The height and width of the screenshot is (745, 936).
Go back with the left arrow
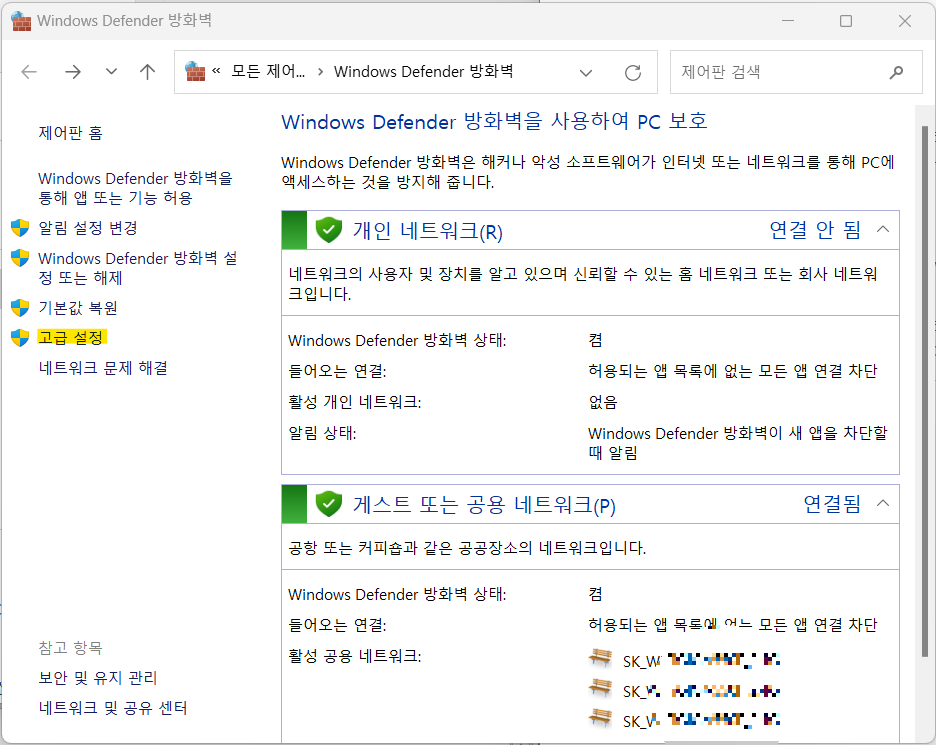click(29, 72)
